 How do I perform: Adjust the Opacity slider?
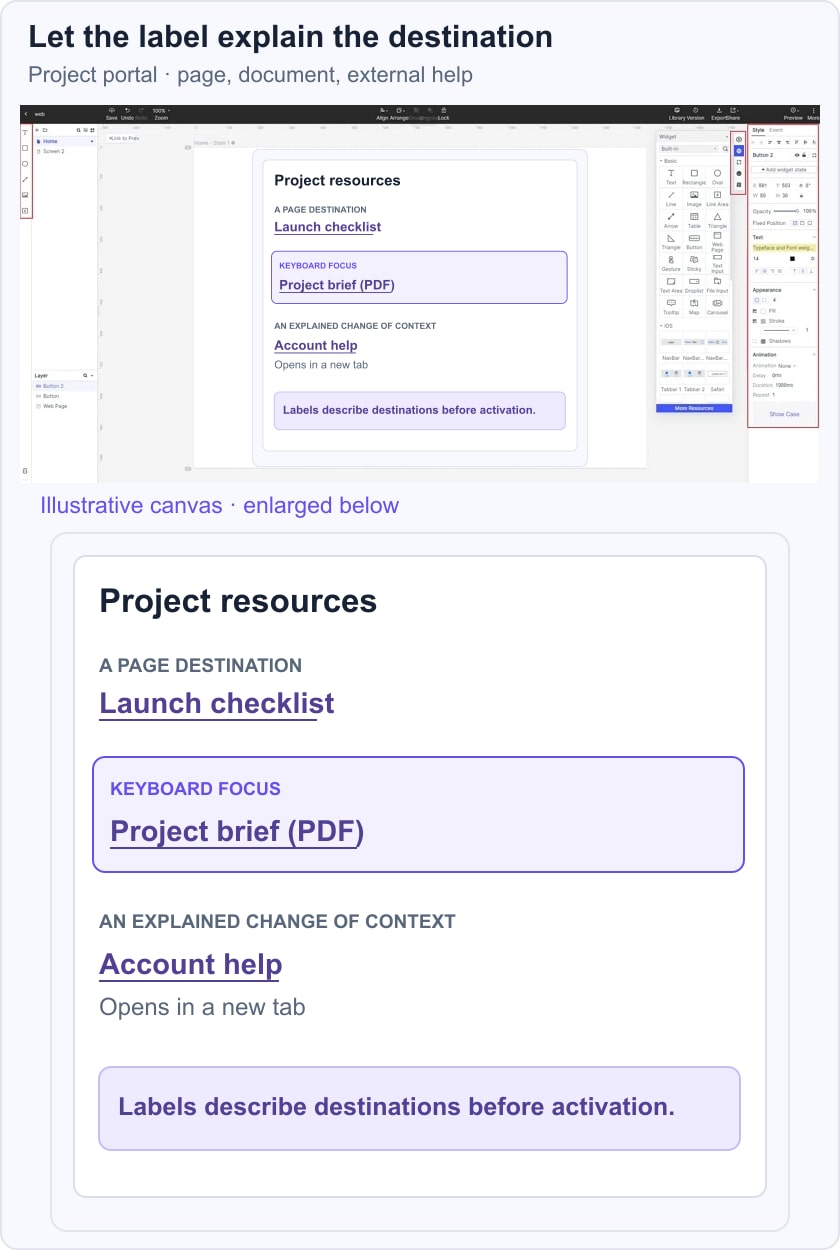(786, 211)
